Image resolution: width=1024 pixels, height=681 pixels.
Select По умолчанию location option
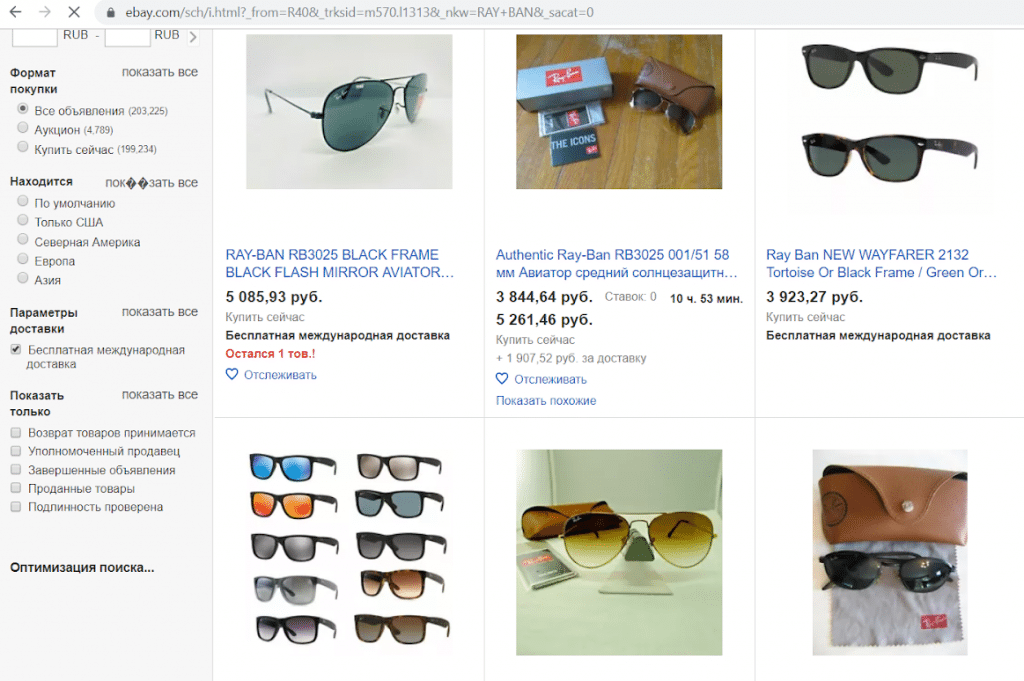(23, 200)
